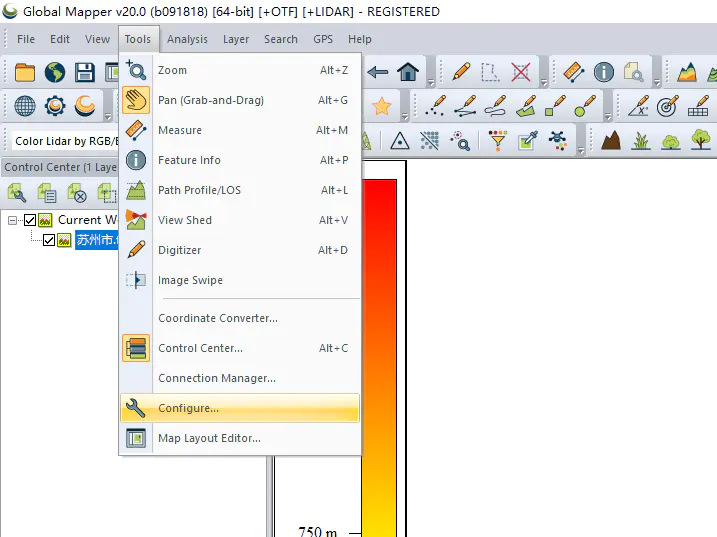Open Coordinate Converter dialog

coord(240,318)
